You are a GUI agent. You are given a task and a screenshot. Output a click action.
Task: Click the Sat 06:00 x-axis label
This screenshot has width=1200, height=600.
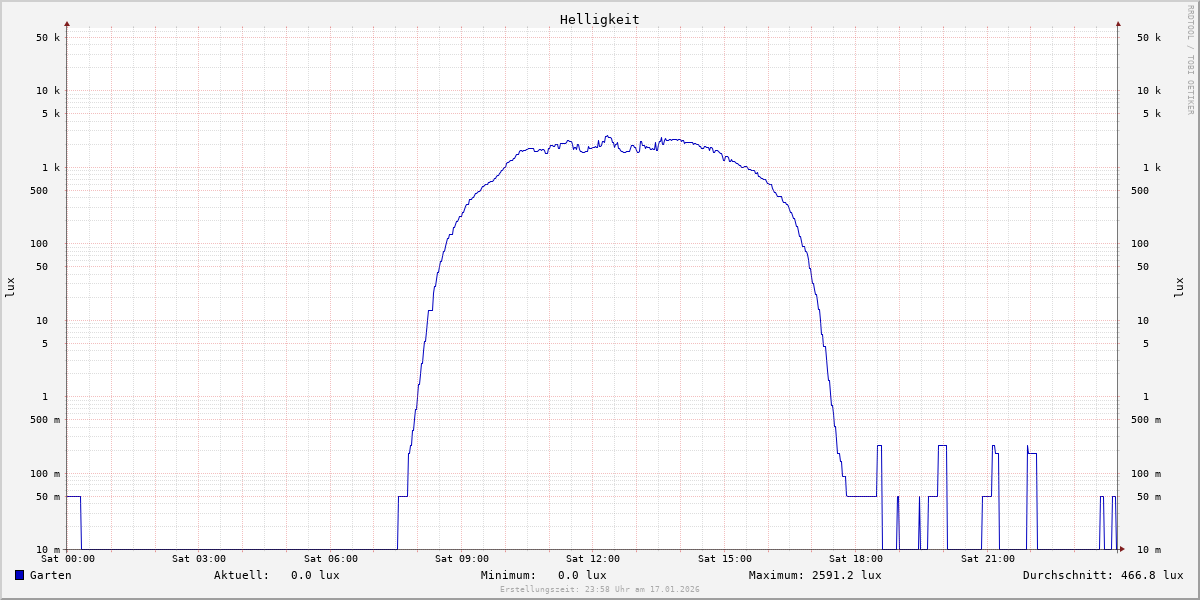click(330, 559)
